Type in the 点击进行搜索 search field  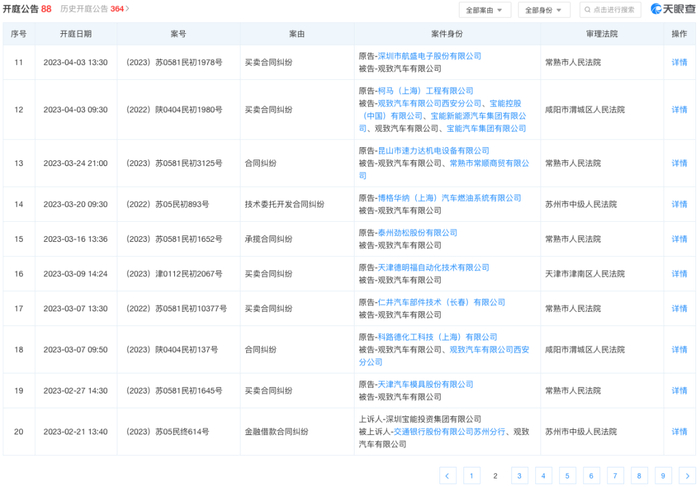pos(614,10)
